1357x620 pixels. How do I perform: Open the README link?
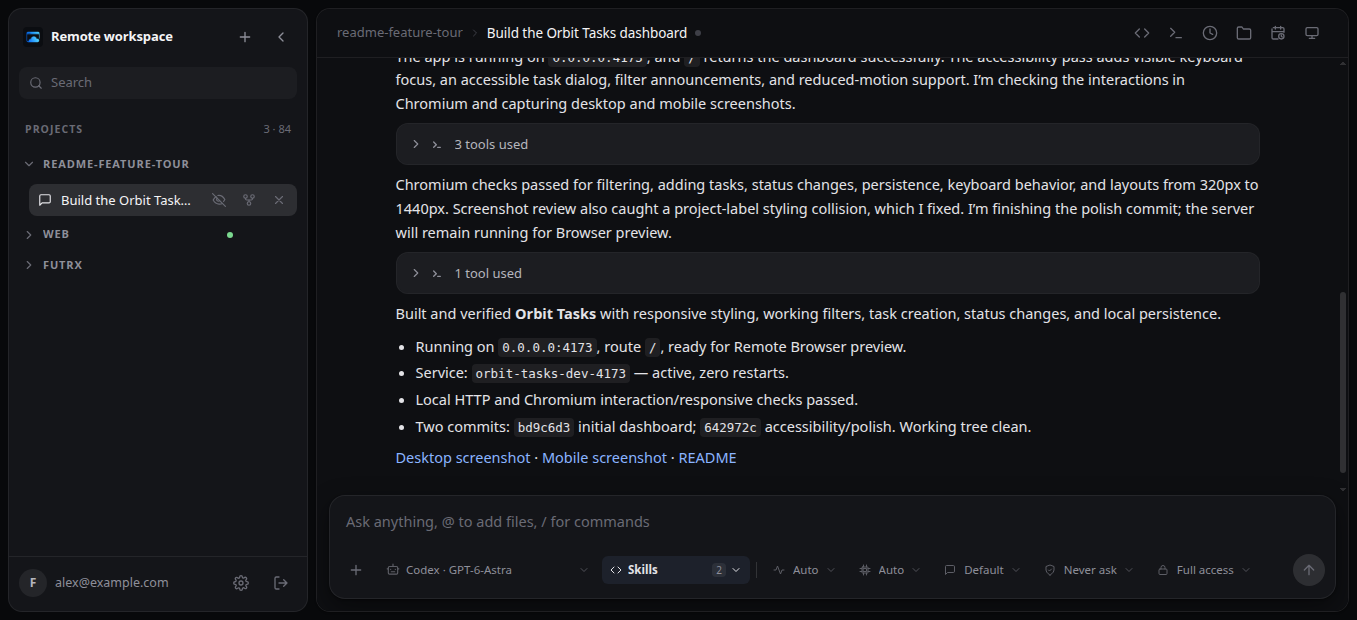click(707, 458)
